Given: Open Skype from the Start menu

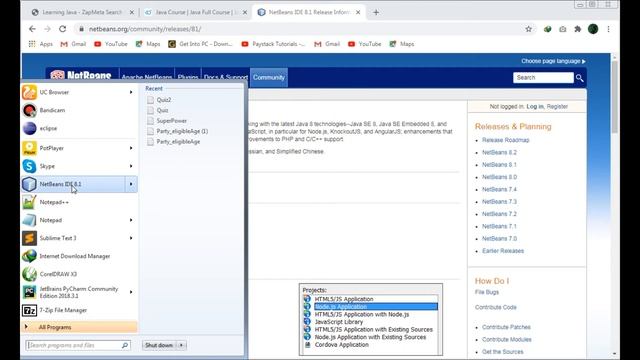Looking at the screenshot, I should [80, 166].
